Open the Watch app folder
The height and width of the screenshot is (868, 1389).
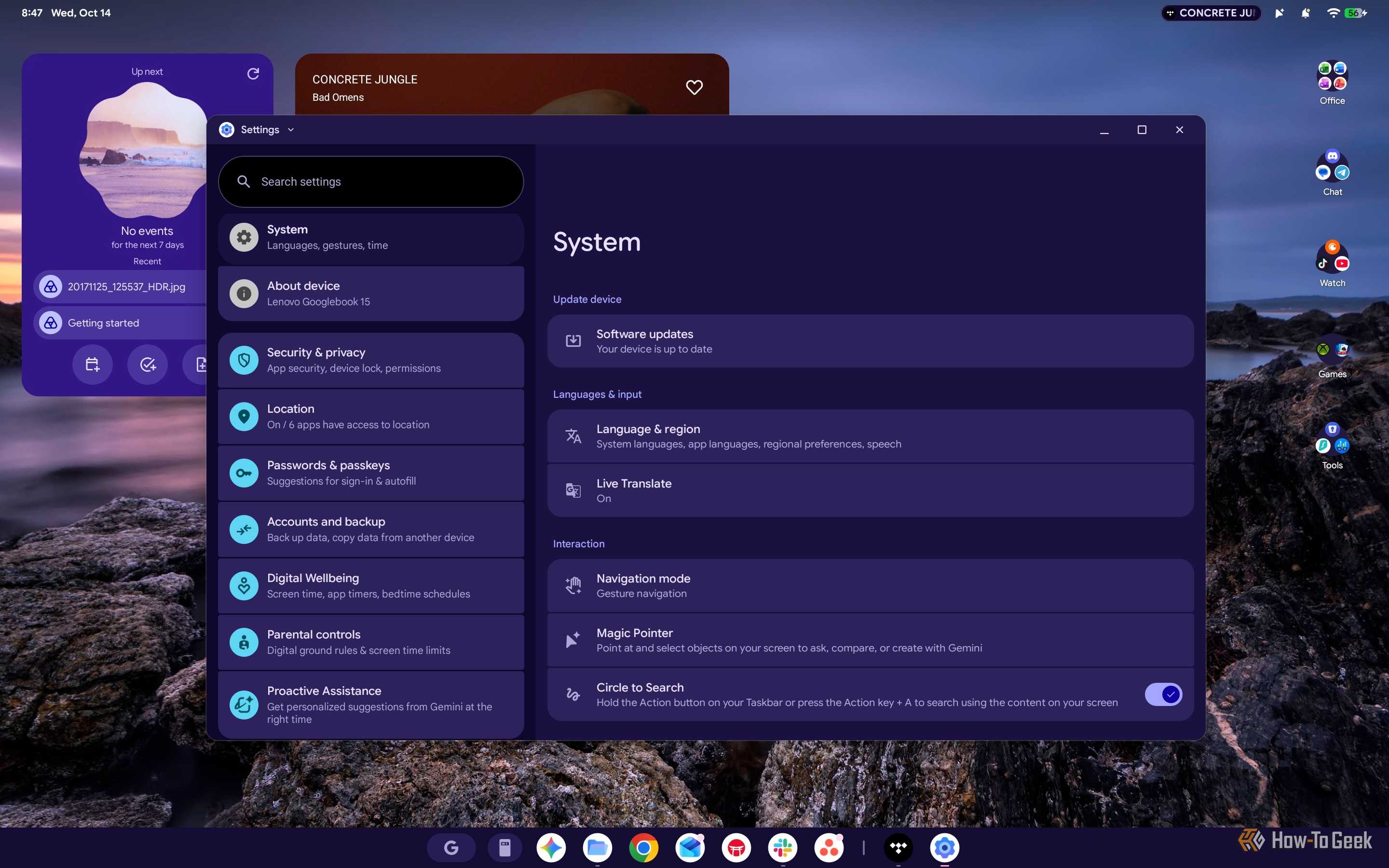coord(1332,264)
